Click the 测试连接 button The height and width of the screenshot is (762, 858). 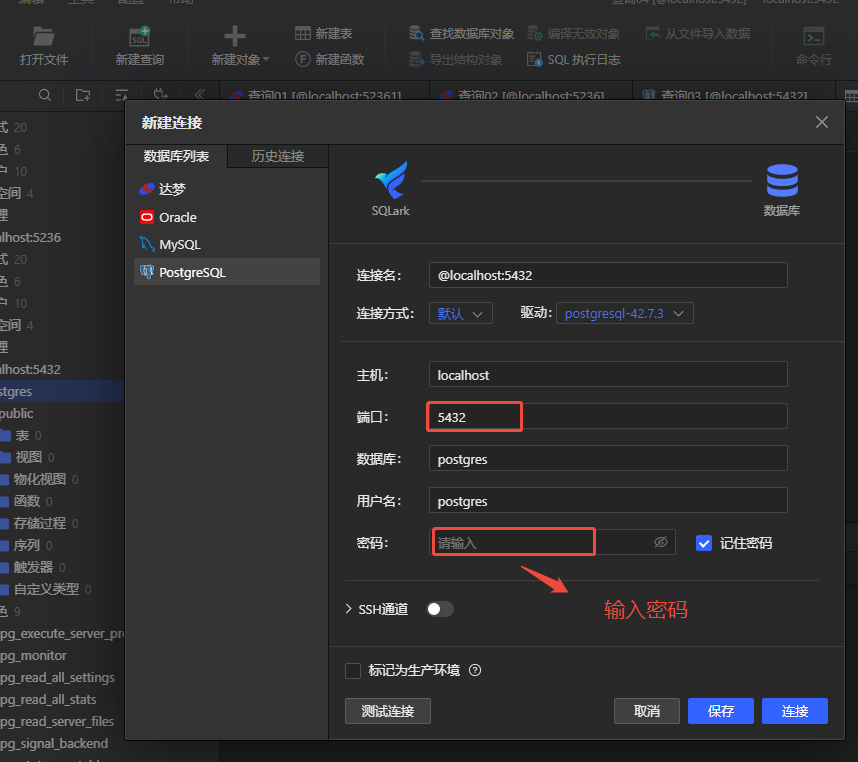pyautogui.click(x=387, y=711)
